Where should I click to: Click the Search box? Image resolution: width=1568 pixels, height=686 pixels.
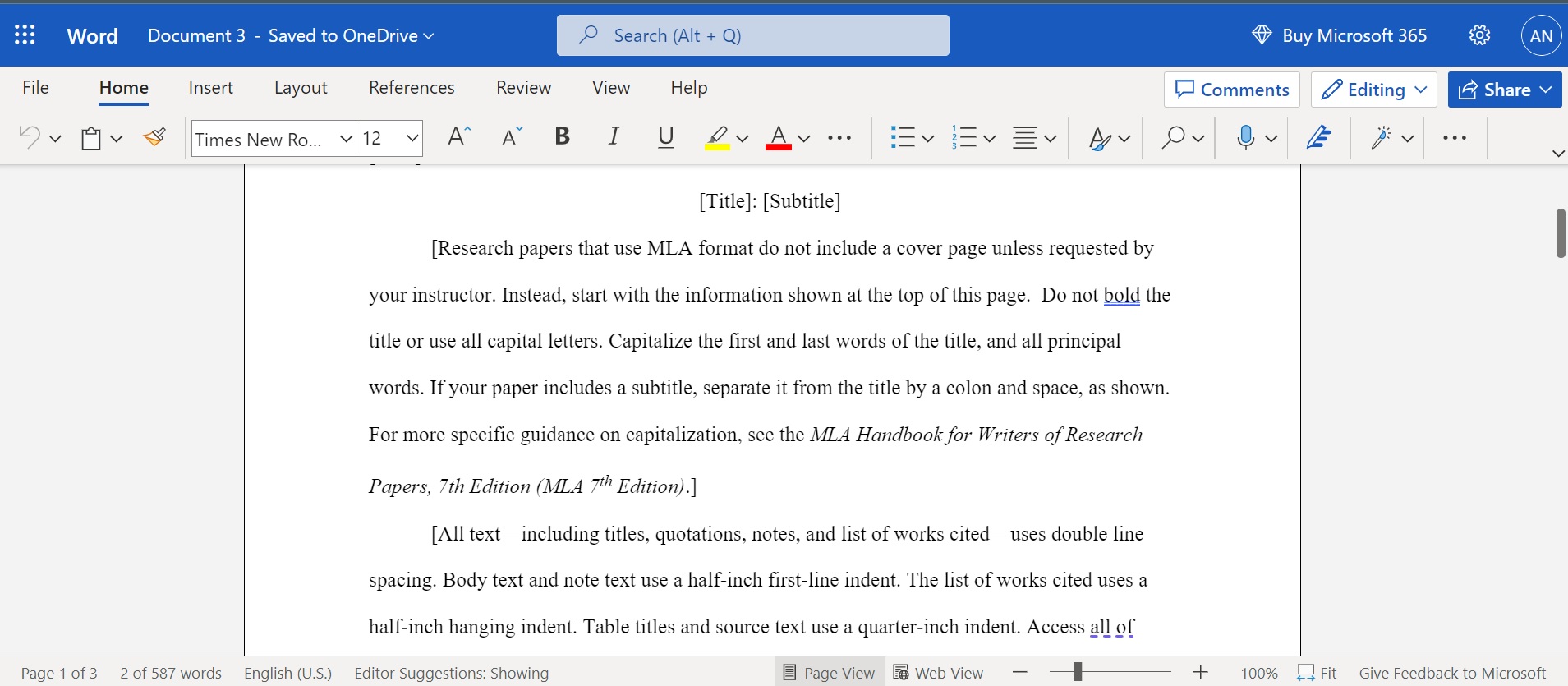pos(752,35)
